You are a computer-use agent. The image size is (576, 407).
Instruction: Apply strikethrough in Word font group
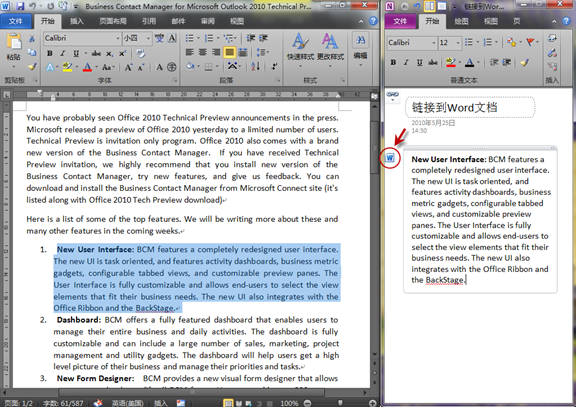click(x=96, y=54)
